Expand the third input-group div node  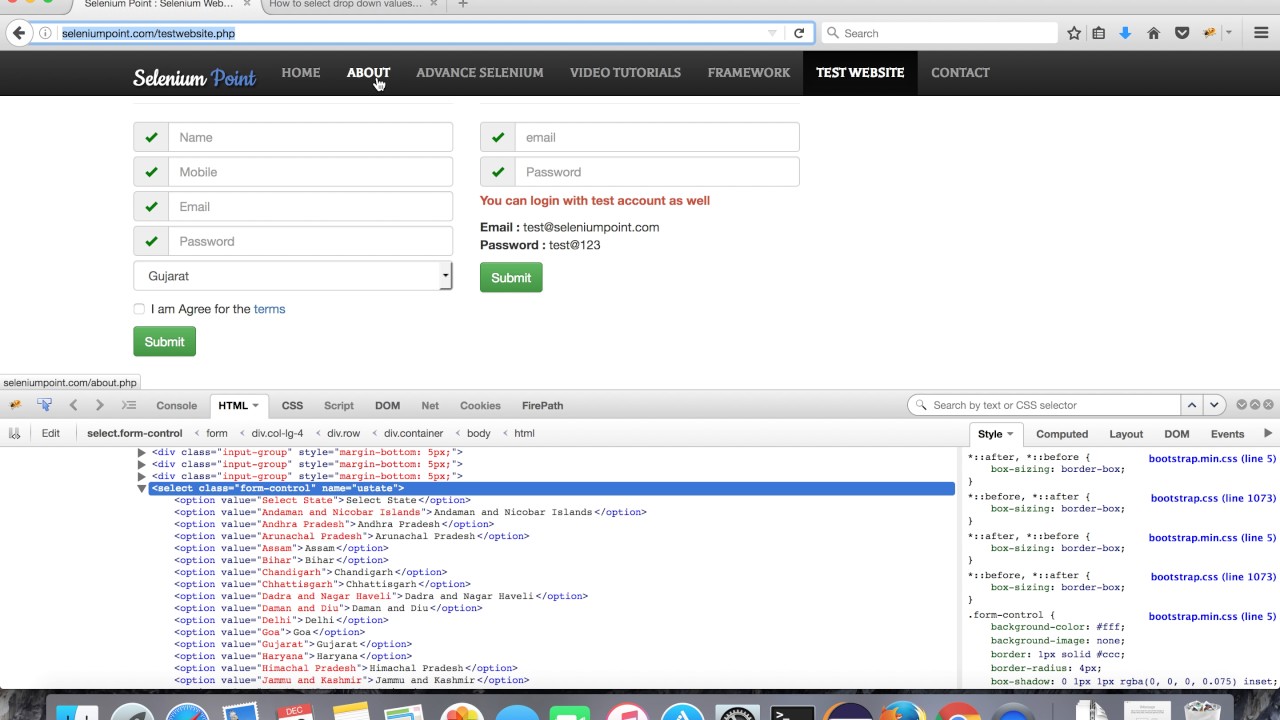point(141,476)
